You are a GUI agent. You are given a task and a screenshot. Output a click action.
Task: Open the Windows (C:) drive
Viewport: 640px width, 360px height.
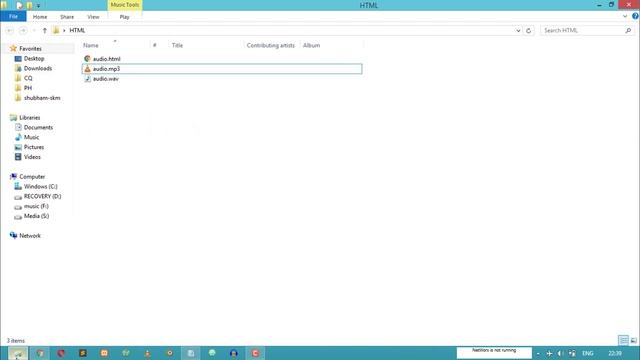(40, 187)
